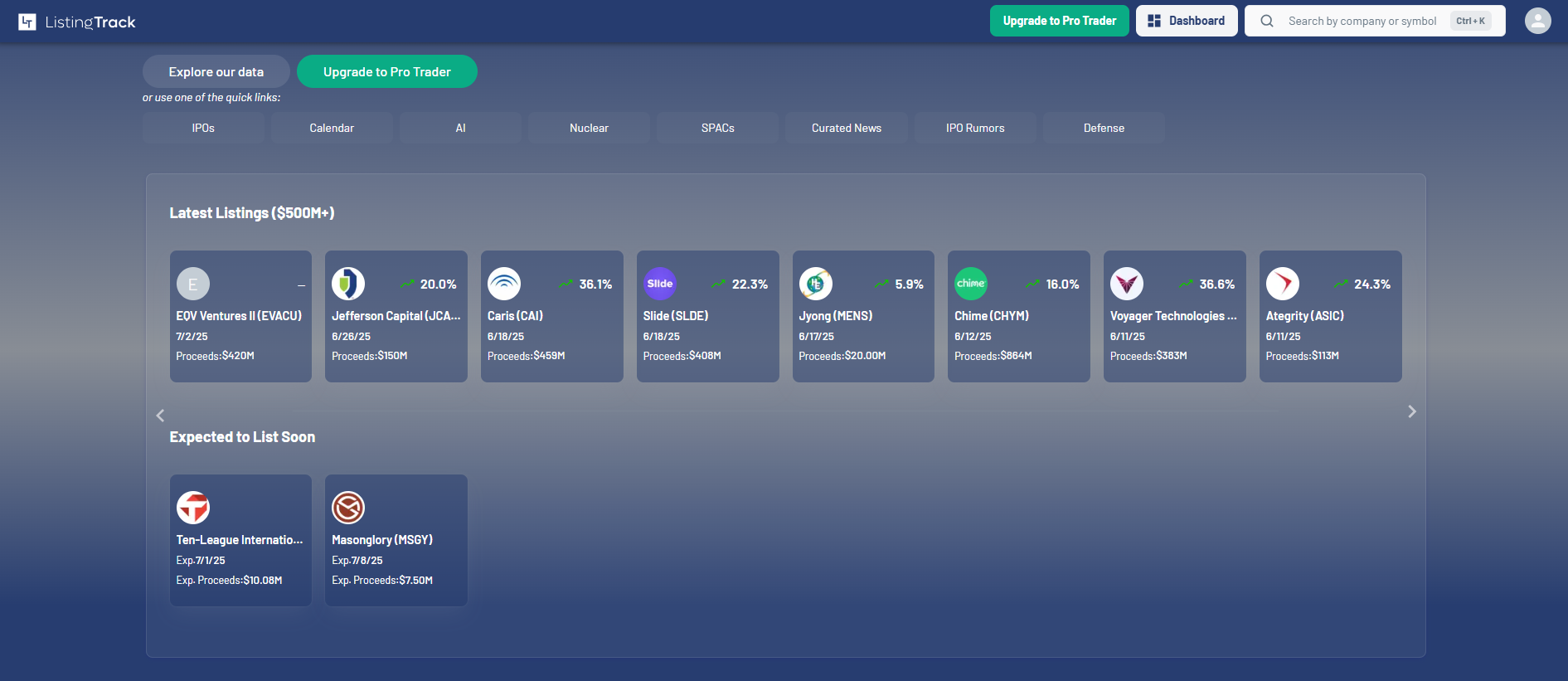Focus the company or symbol search field
The width and height of the screenshot is (1568, 681).
click(x=1375, y=21)
